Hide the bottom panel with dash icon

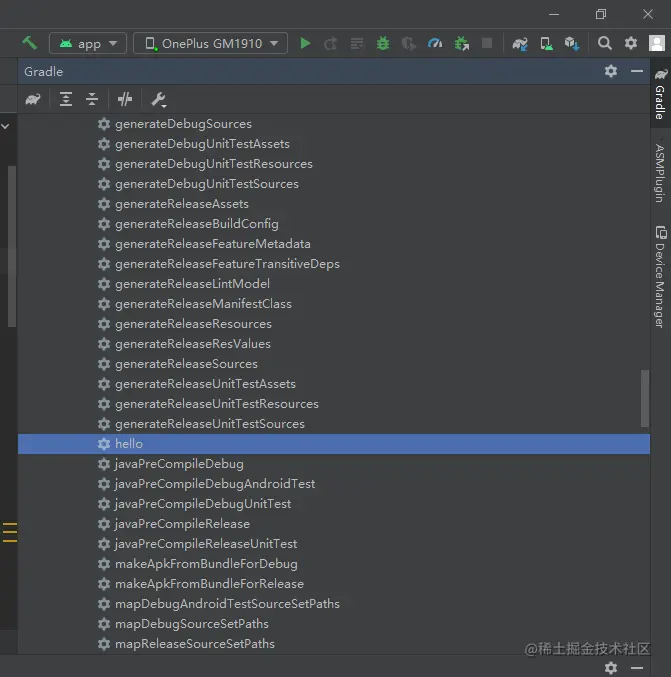point(637,668)
